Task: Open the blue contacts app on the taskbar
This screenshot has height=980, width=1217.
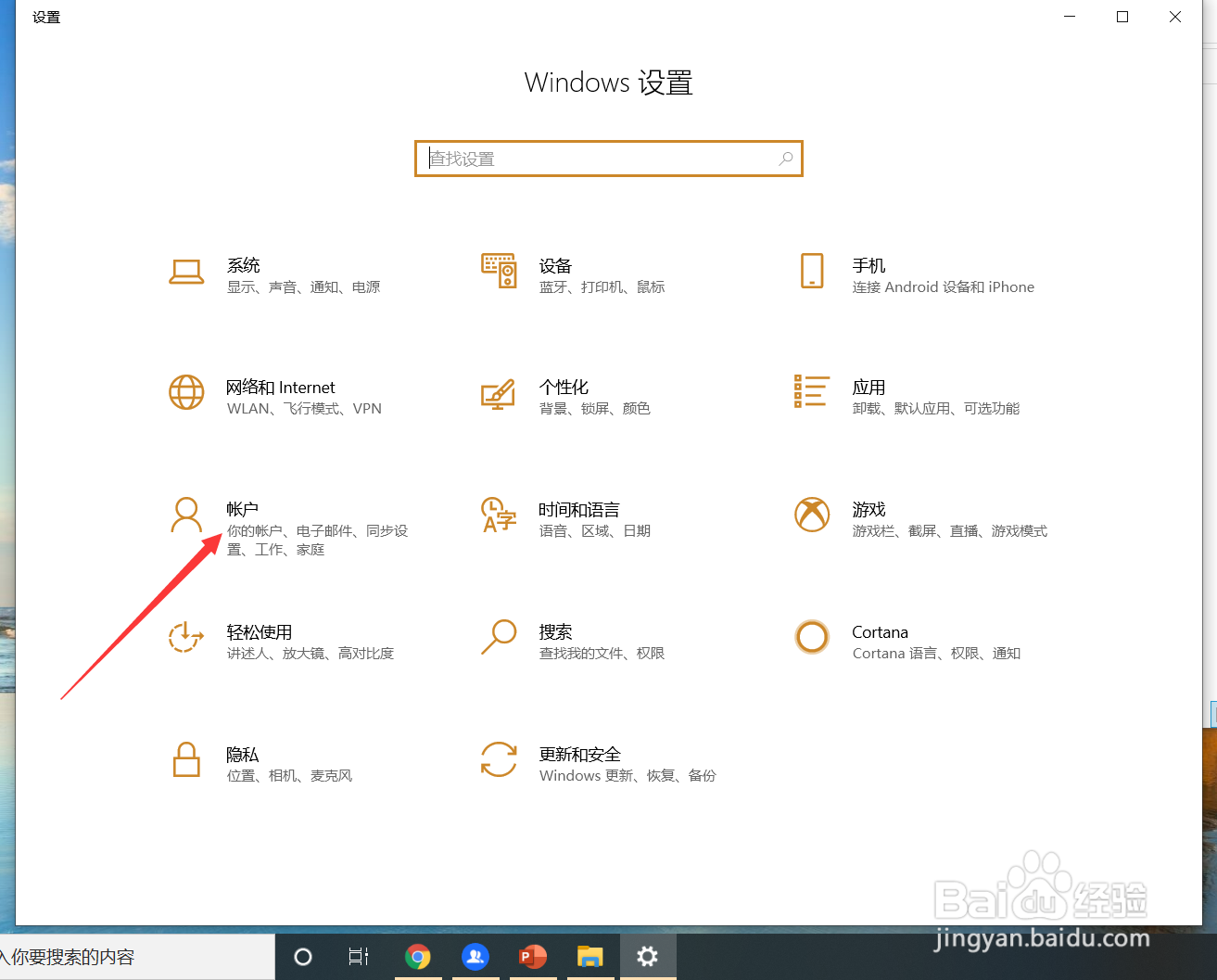Action: tap(475, 957)
